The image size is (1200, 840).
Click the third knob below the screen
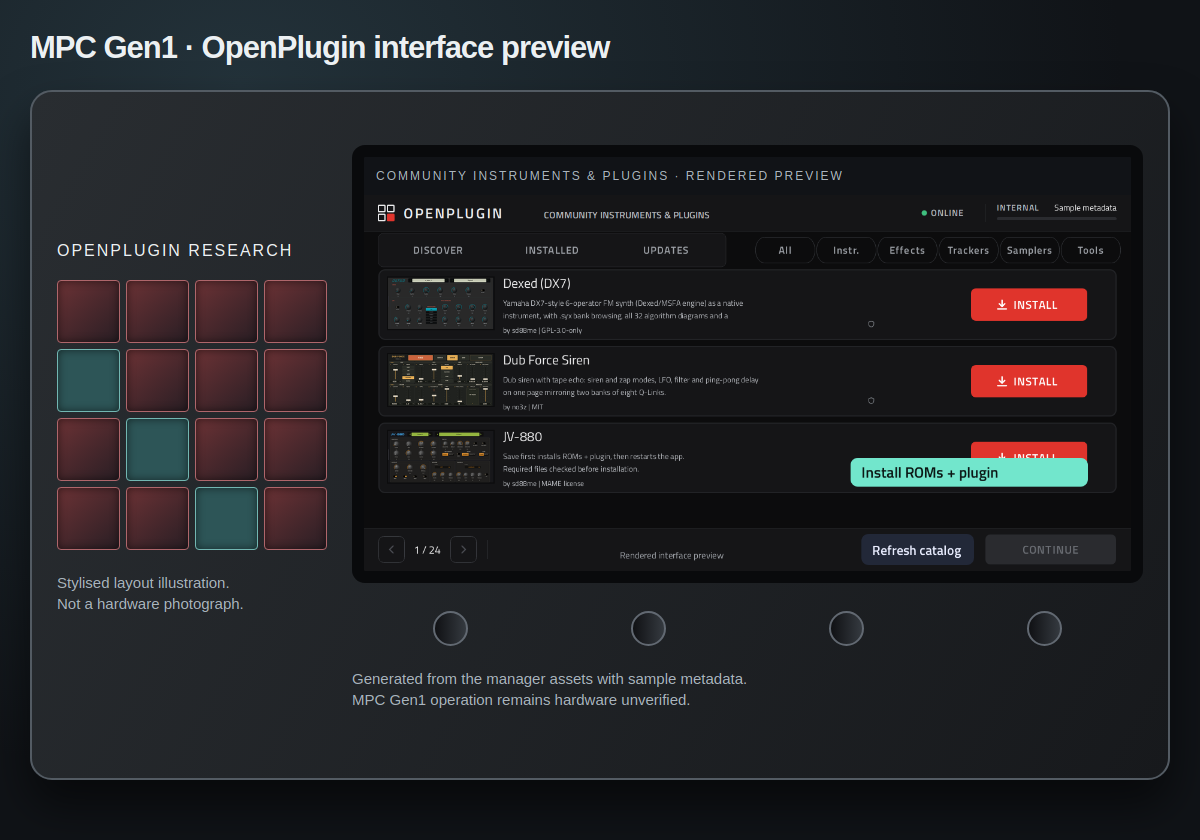coord(846,628)
